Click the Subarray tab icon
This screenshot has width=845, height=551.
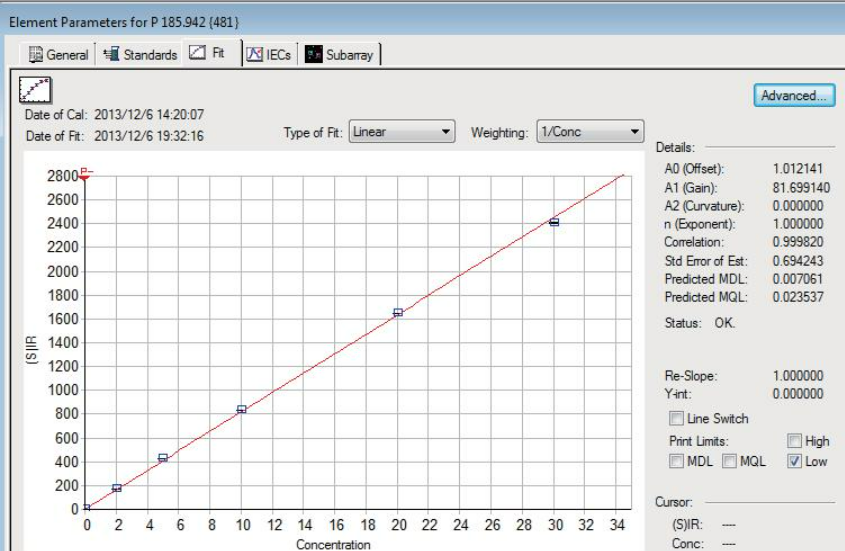point(314,55)
